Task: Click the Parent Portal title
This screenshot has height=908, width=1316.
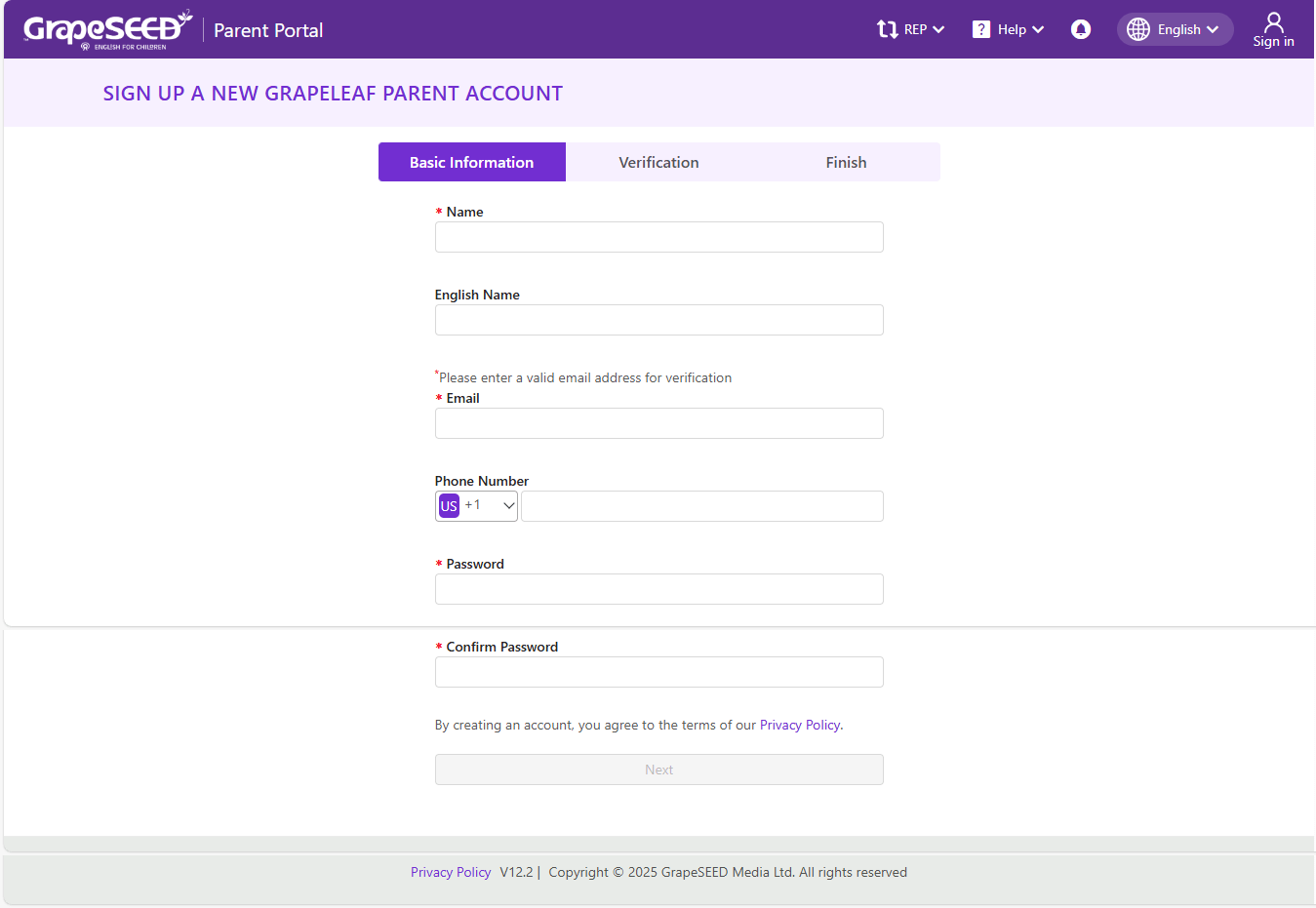Action: 268,30
